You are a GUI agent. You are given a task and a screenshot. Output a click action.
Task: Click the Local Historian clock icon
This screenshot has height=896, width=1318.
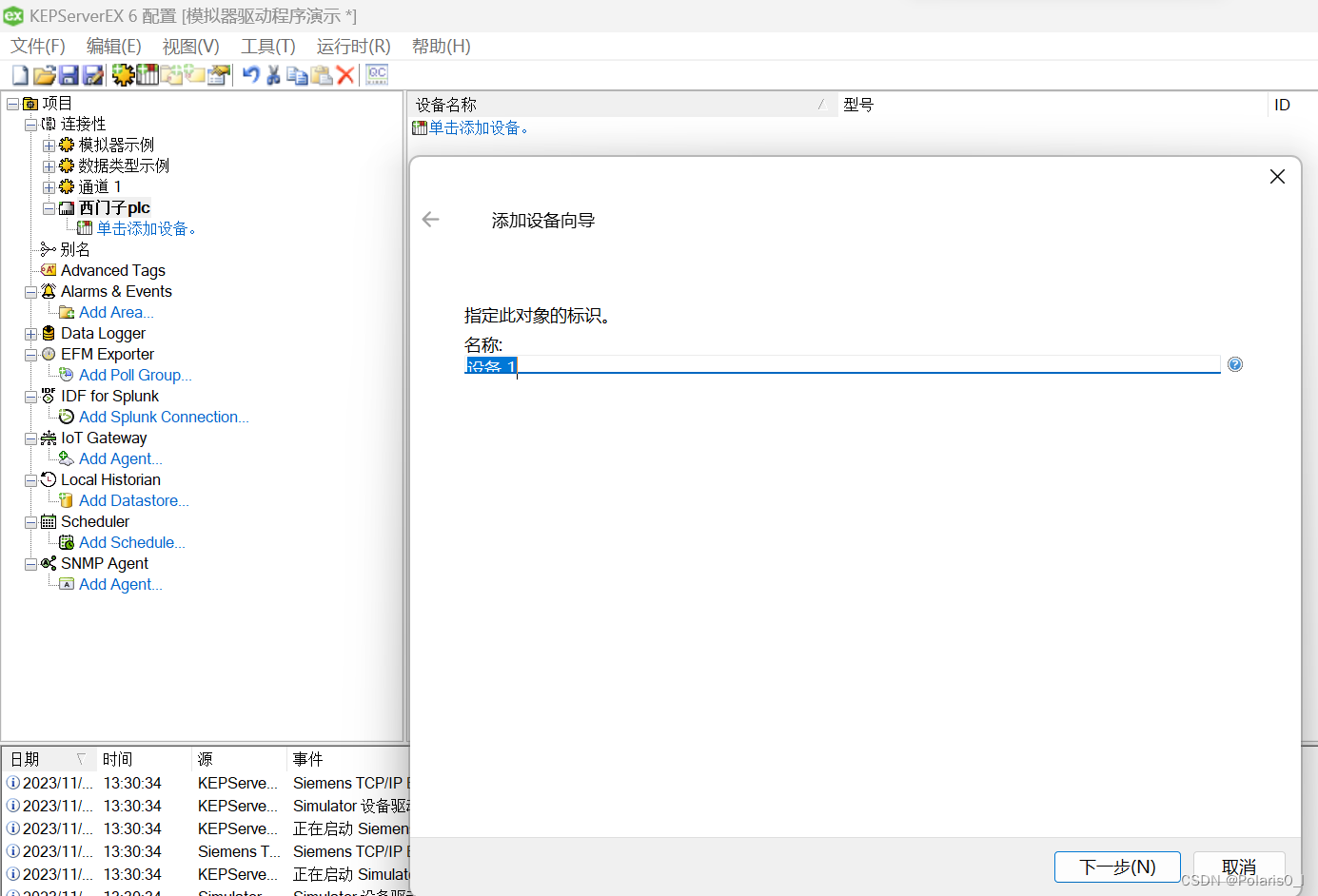click(49, 479)
